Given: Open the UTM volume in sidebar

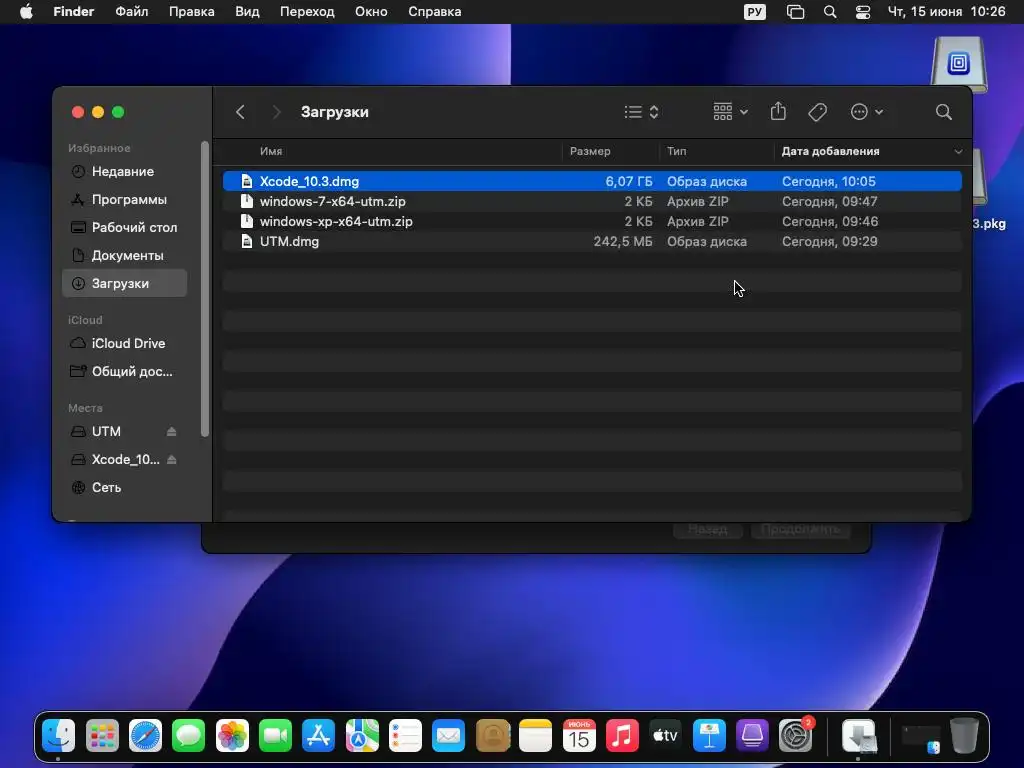Looking at the screenshot, I should 106,432.
